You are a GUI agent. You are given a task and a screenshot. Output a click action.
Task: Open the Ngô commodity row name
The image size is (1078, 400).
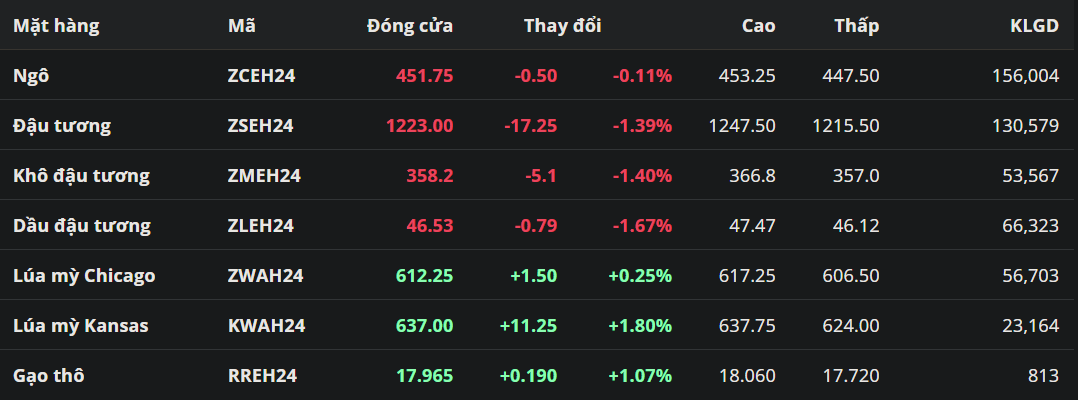pyautogui.click(x=30, y=75)
